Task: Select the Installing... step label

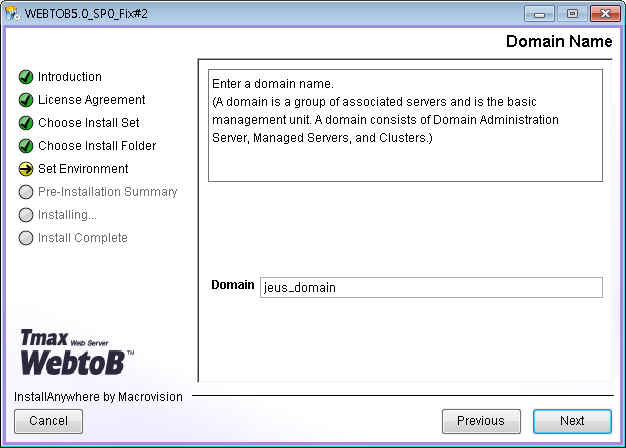Action: click(67, 215)
